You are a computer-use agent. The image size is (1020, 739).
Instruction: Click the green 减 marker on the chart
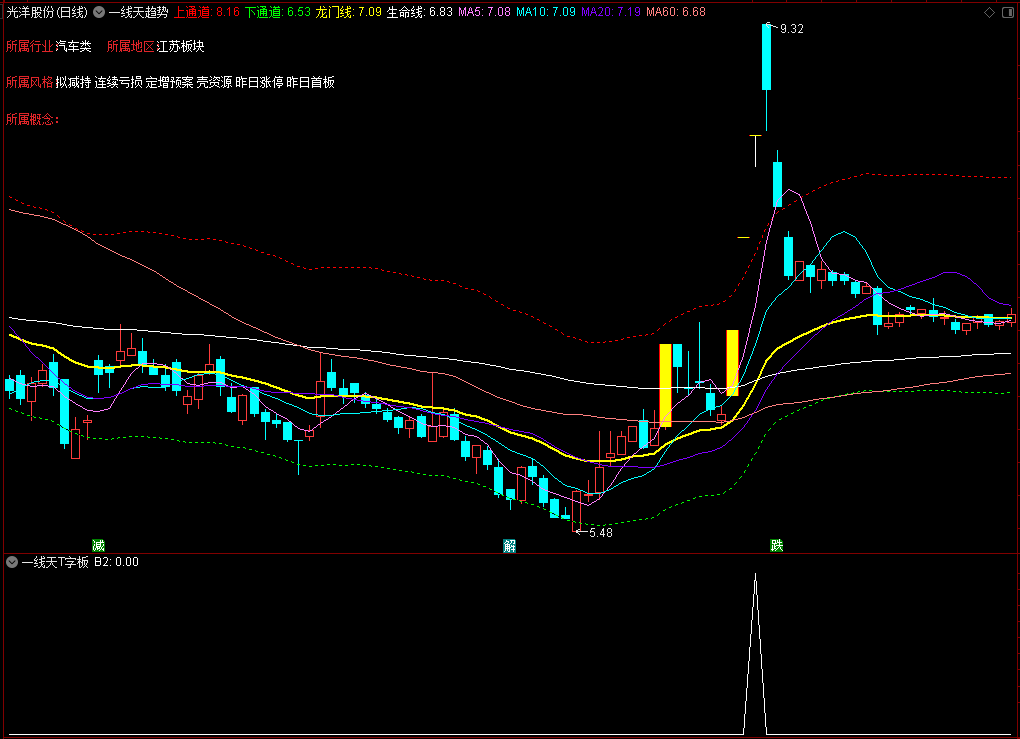[x=98, y=545]
